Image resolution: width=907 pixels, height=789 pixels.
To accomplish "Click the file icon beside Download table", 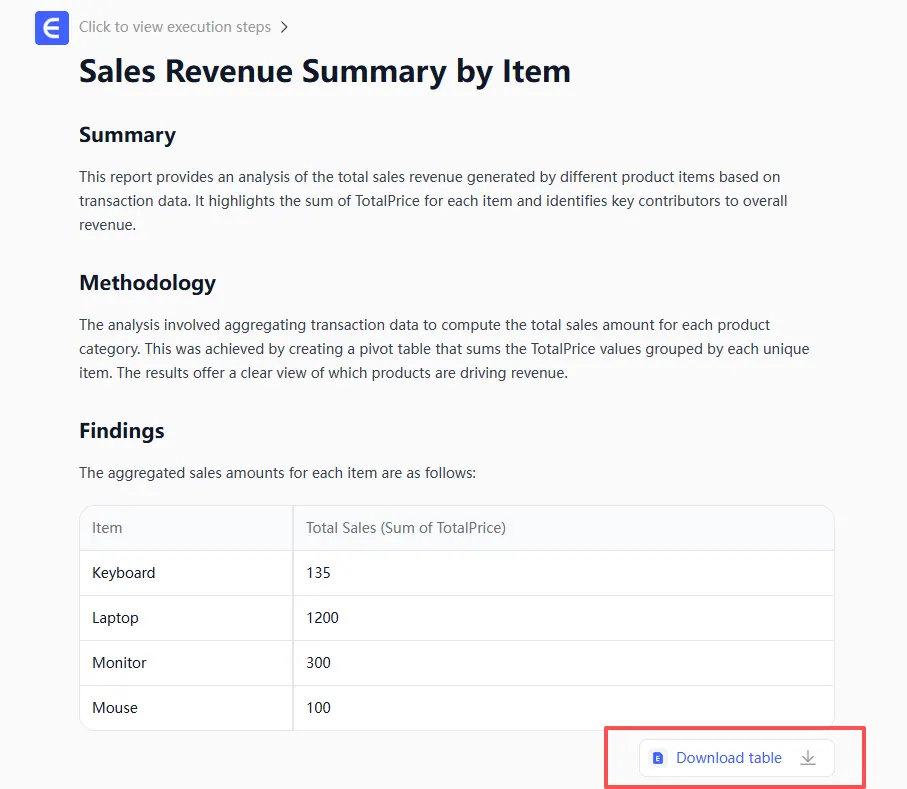I will click(658, 758).
